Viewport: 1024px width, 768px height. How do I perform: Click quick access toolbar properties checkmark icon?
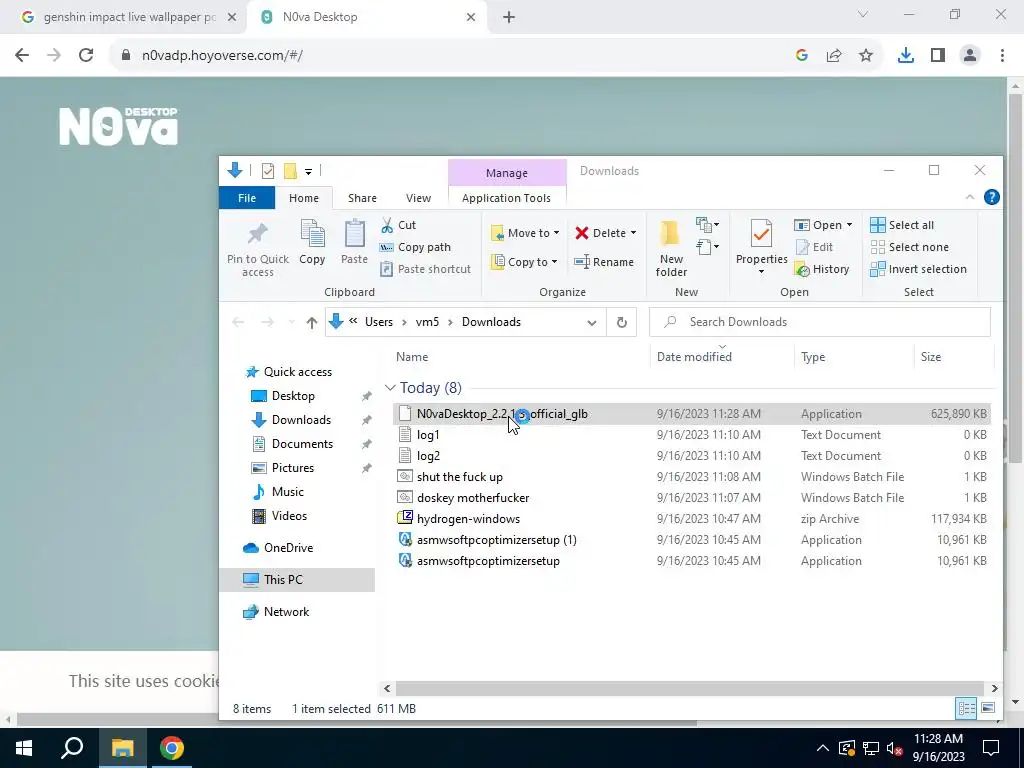(268, 171)
